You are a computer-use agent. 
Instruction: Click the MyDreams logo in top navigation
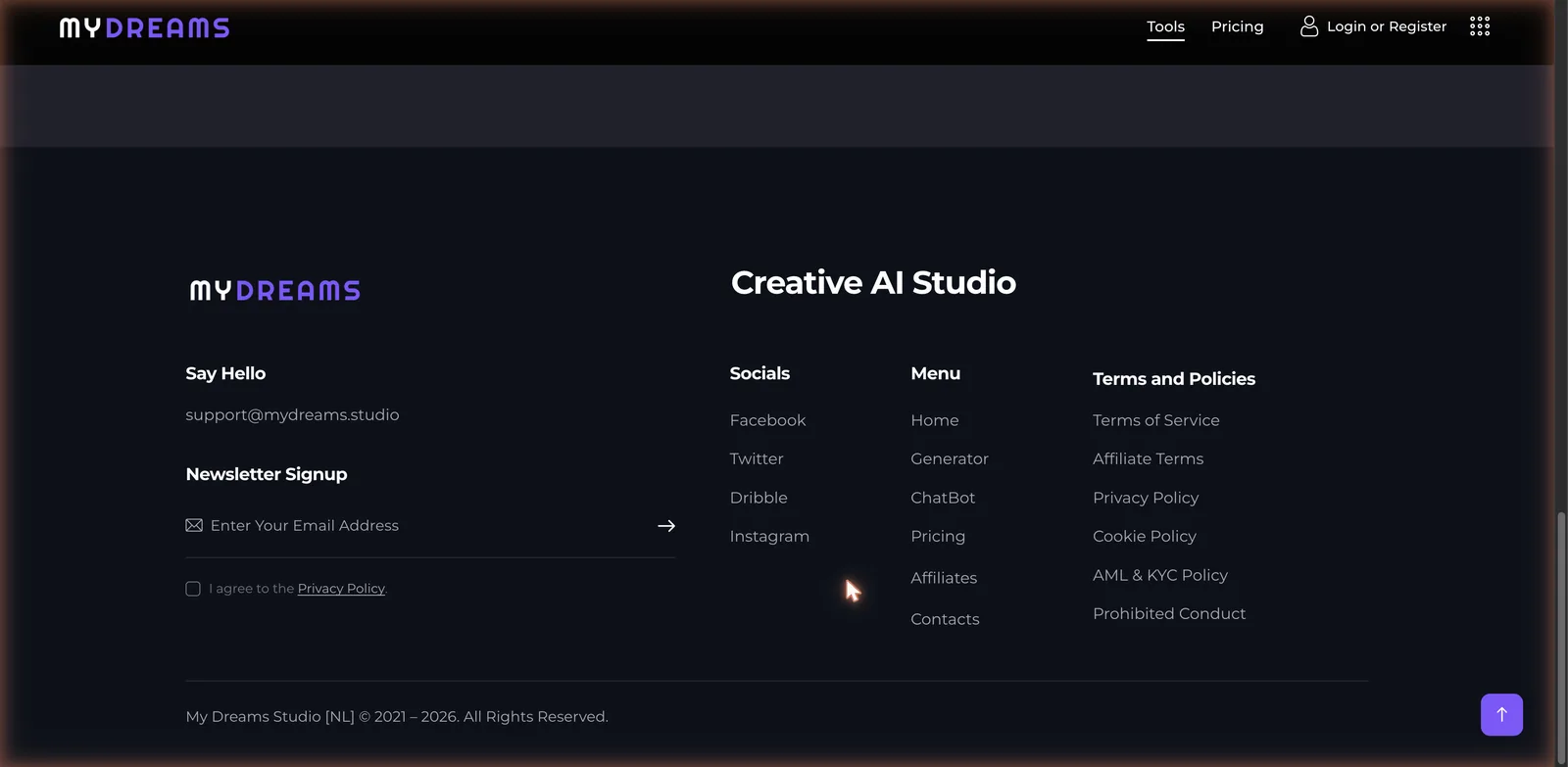144,27
